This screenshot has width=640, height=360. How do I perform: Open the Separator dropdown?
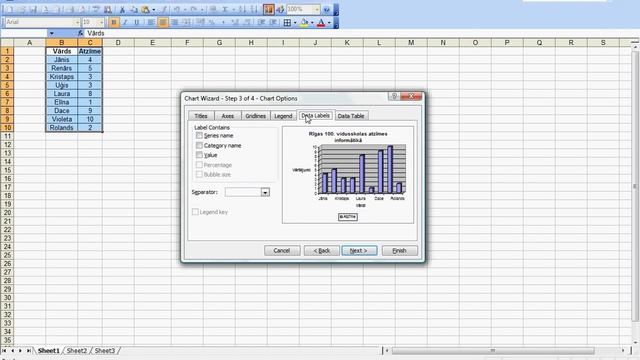pyautogui.click(x=265, y=192)
